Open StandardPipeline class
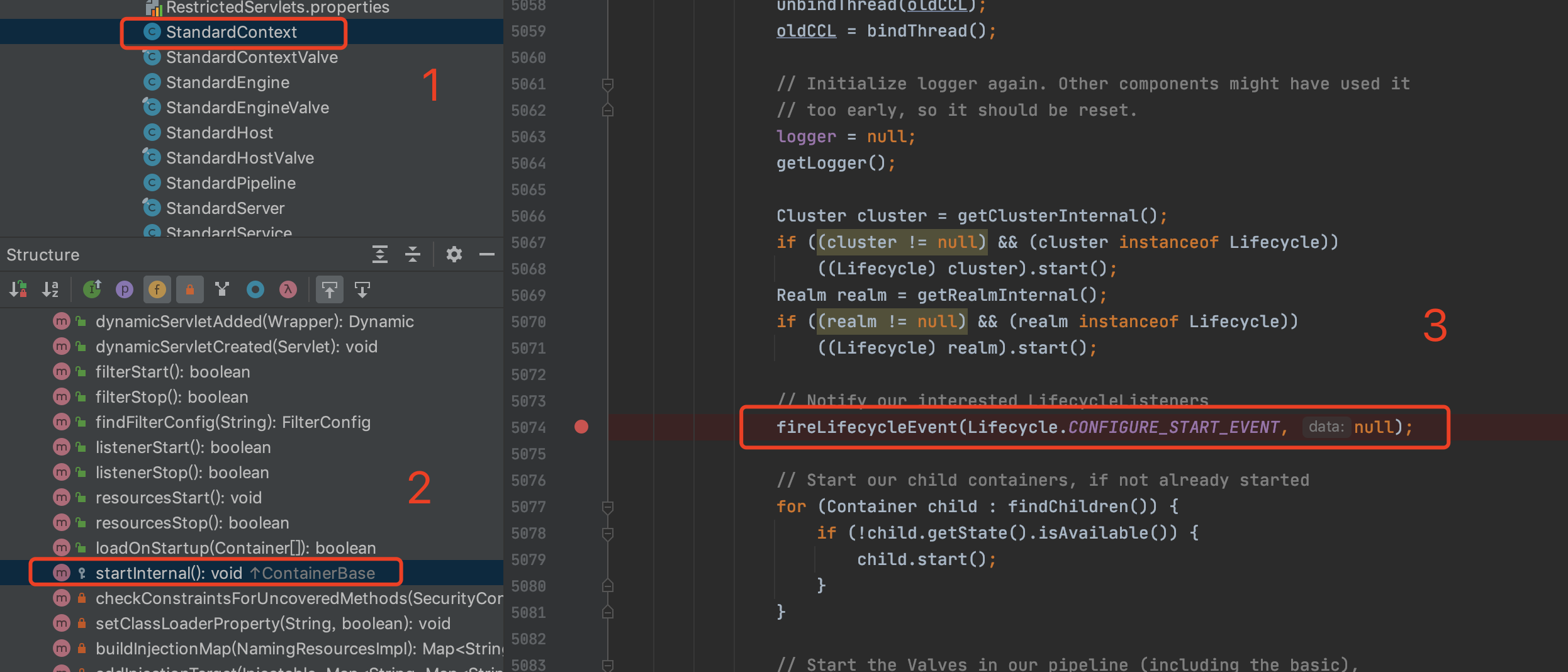 click(231, 183)
